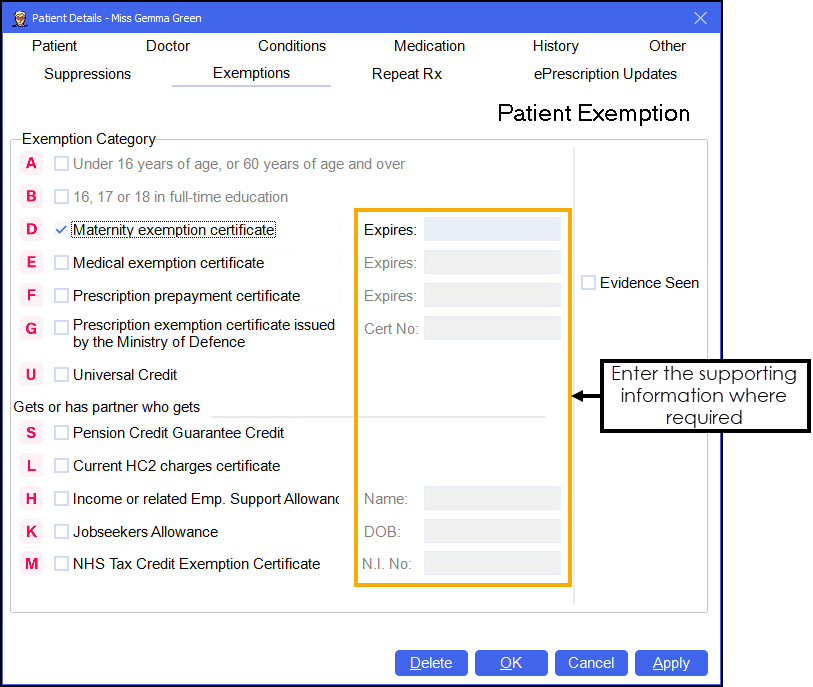Enable the Universal Credit checkbox
The image size is (813, 687).
(x=62, y=375)
